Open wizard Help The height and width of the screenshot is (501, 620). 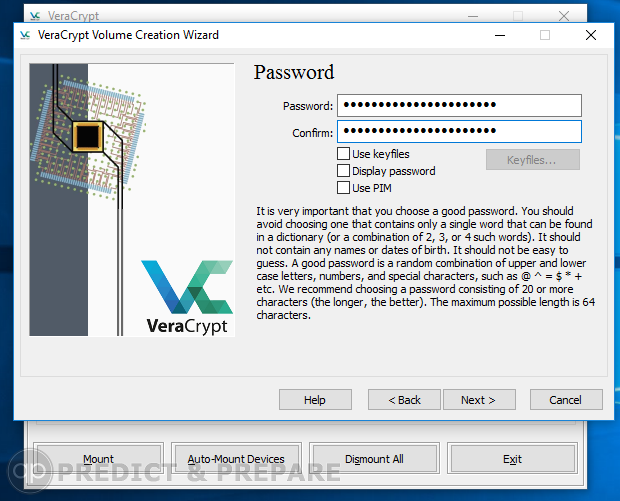click(315, 400)
